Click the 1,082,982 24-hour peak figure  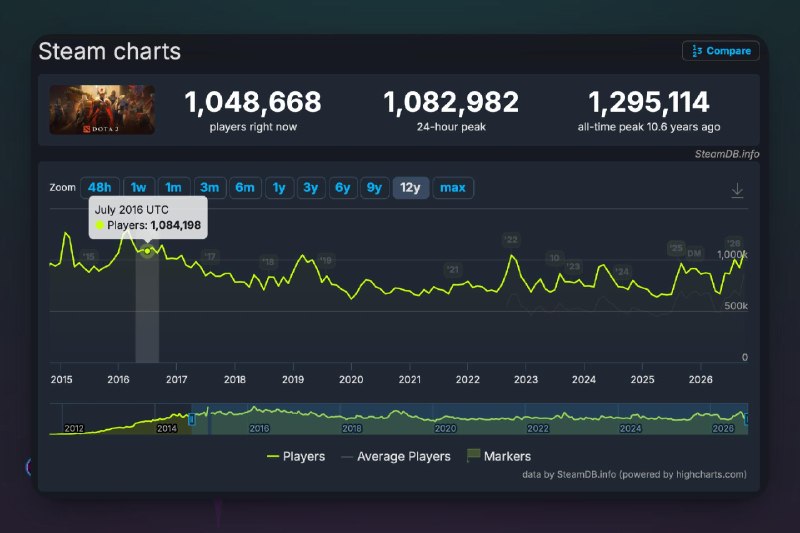(451, 101)
